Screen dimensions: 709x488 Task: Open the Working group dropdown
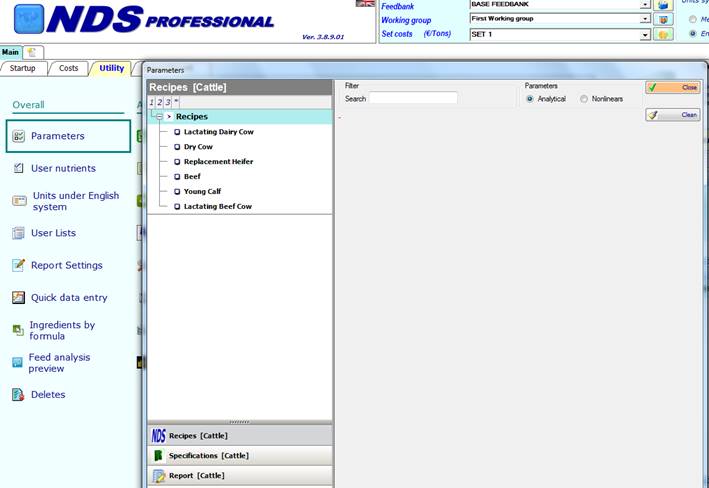645,19
